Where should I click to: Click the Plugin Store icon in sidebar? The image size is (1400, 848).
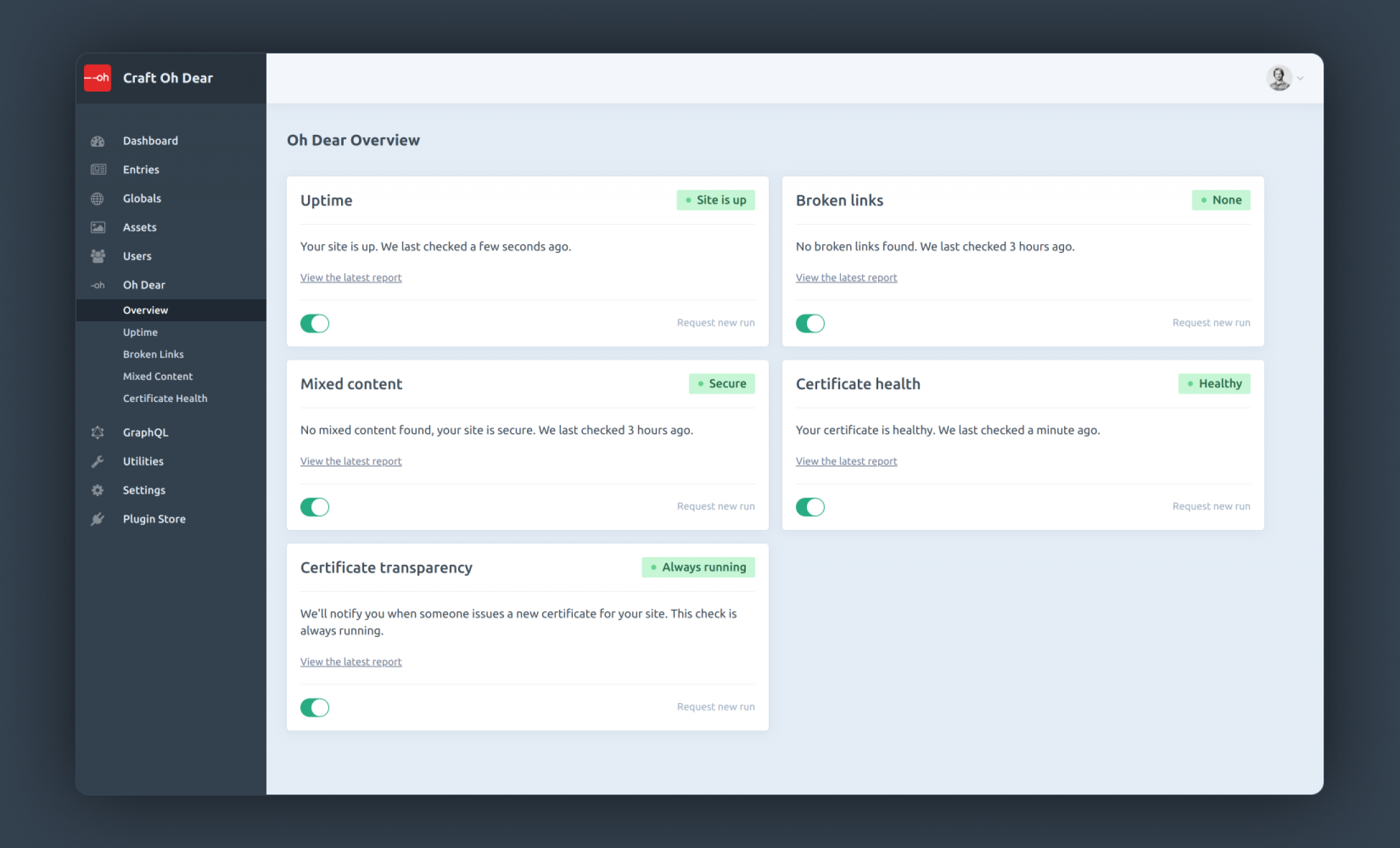tap(98, 519)
